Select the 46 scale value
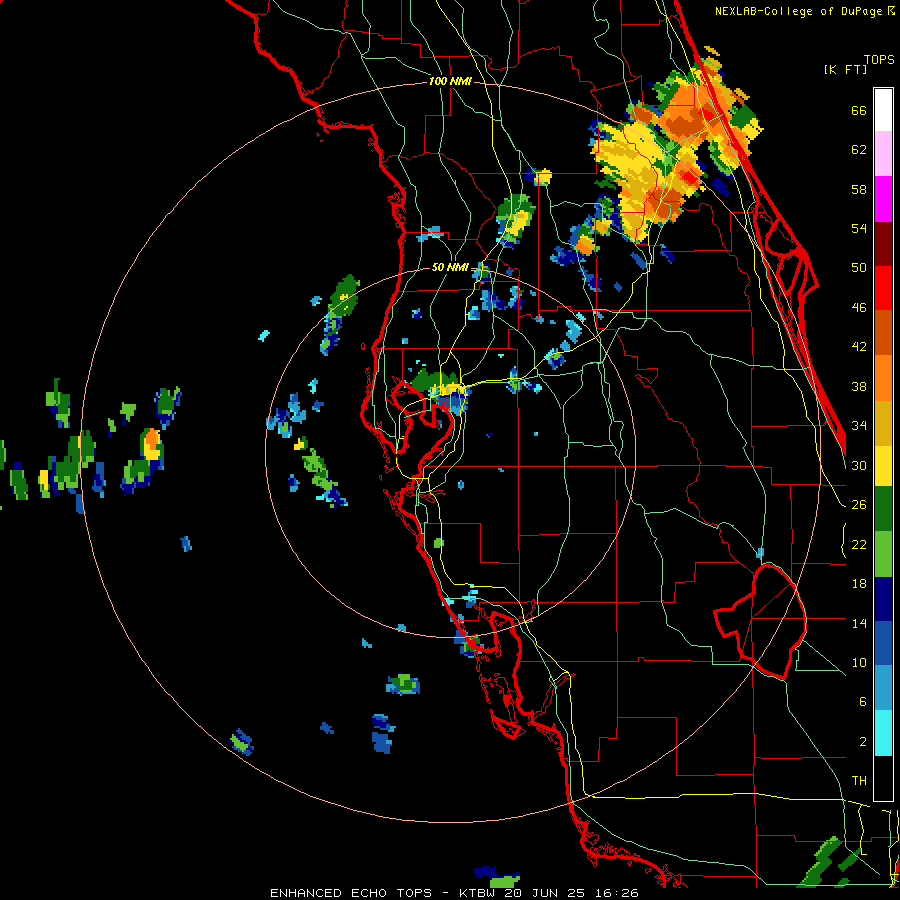900x900 pixels. 859,308
